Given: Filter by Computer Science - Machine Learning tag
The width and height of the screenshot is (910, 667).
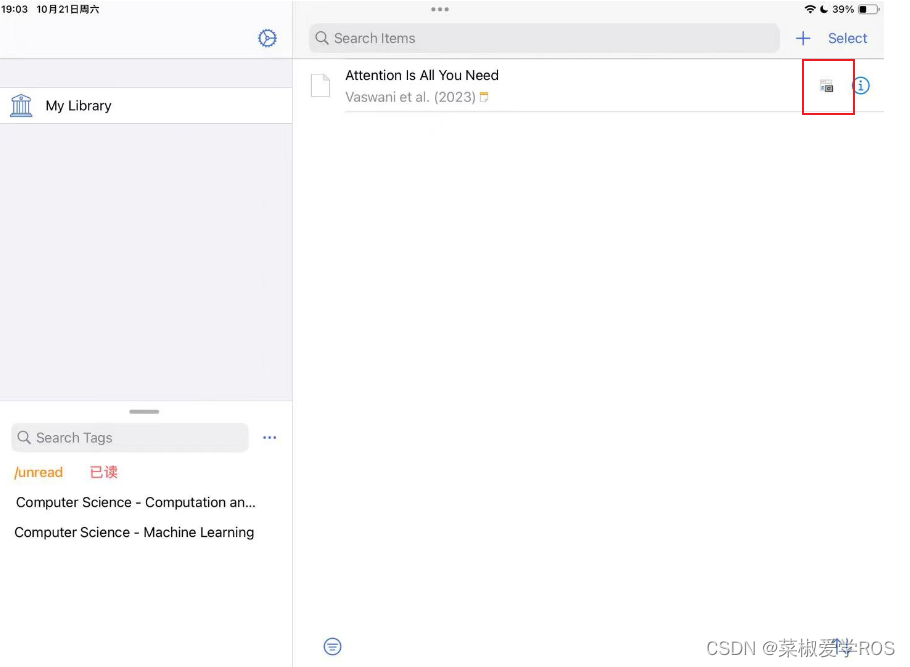Looking at the screenshot, I should [x=134, y=532].
